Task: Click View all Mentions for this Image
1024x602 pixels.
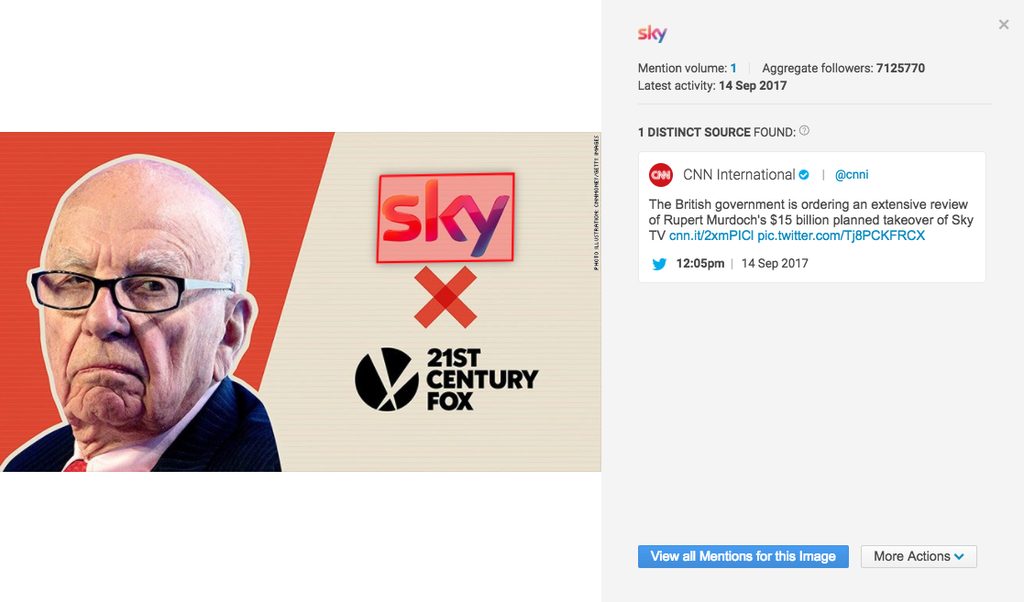Action: click(743, 556)
